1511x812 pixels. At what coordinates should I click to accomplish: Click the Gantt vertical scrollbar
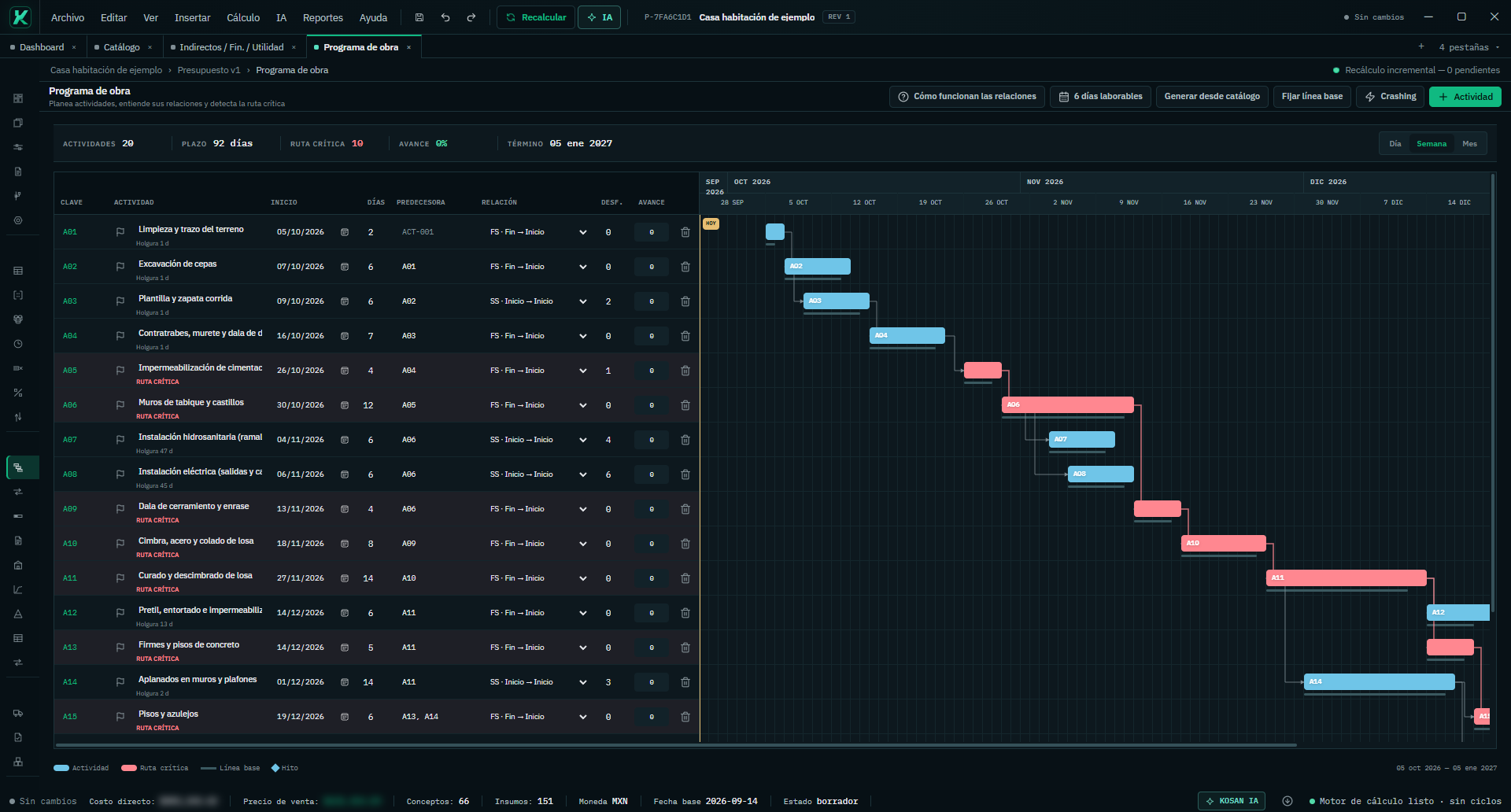pos(1492,393)
